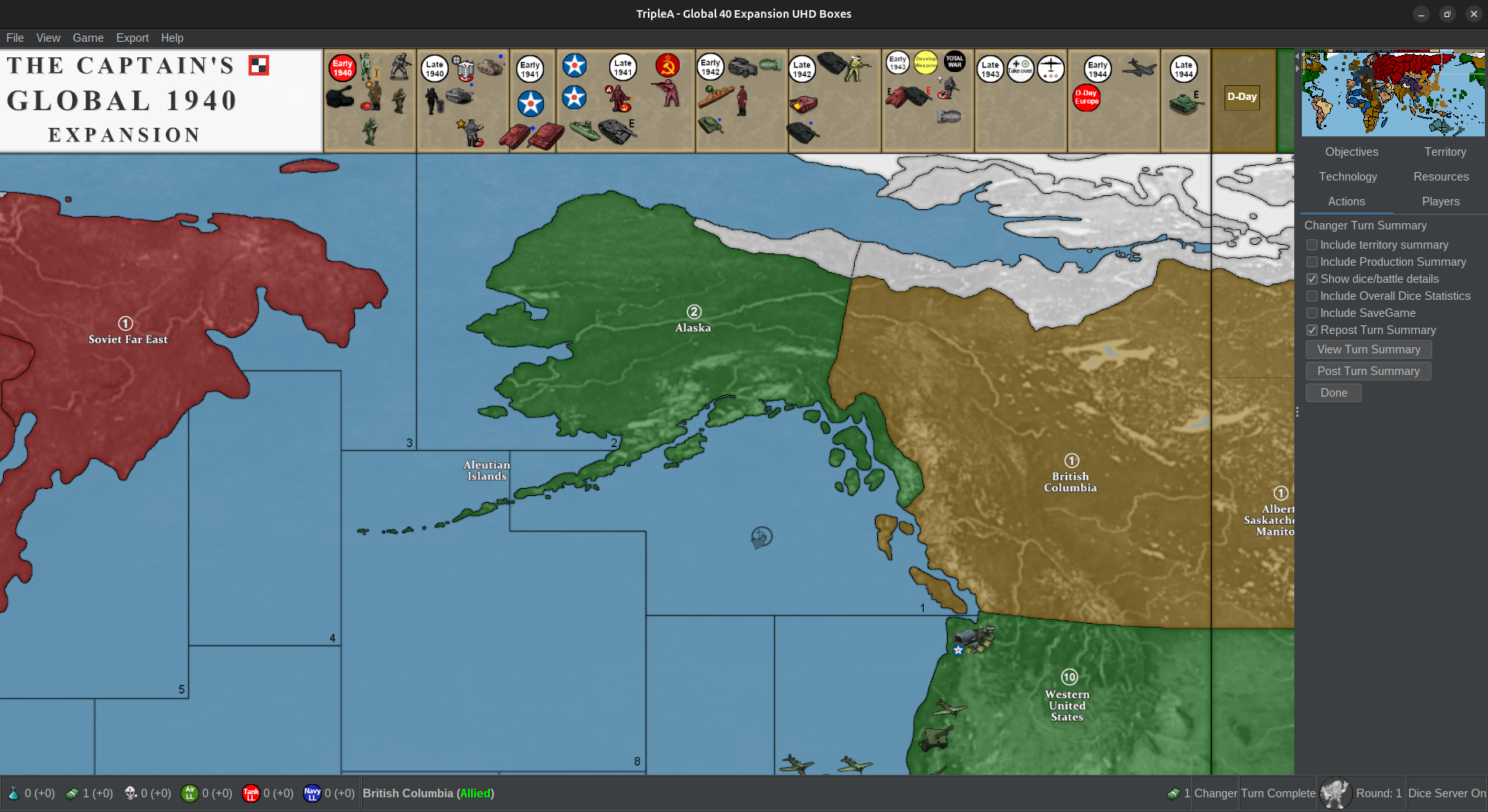Open the Game menu
1488x812 pixels.
(88, 38)
